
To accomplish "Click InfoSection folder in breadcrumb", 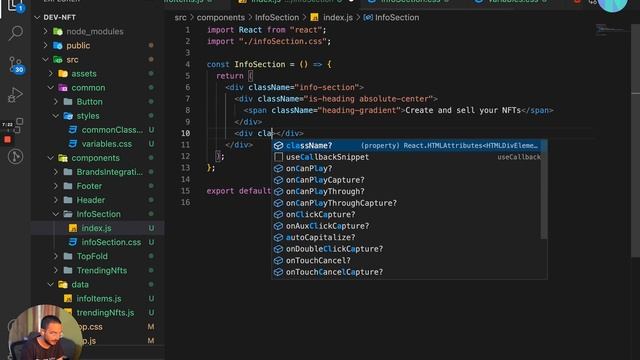I will click(277, 18).
